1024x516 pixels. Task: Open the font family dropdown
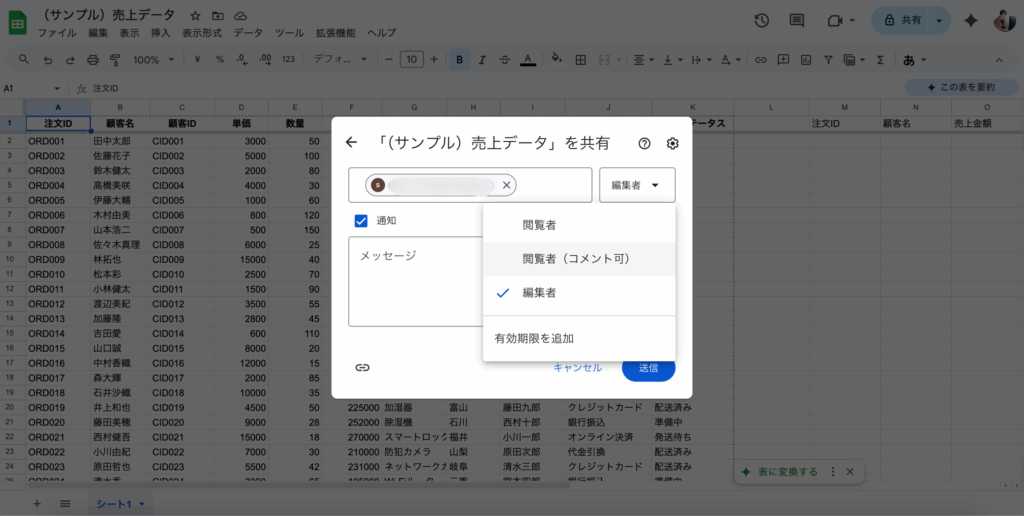tap(340, 59)
